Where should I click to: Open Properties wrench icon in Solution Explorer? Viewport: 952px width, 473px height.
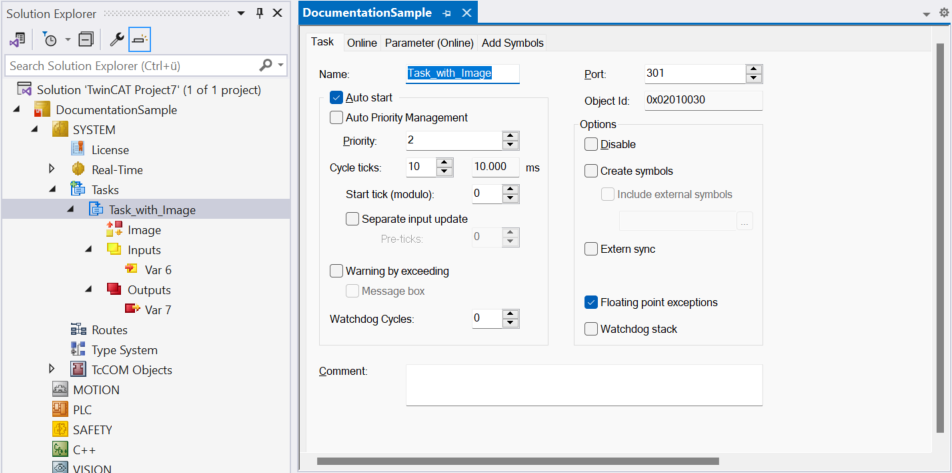(x=116, y=40)
